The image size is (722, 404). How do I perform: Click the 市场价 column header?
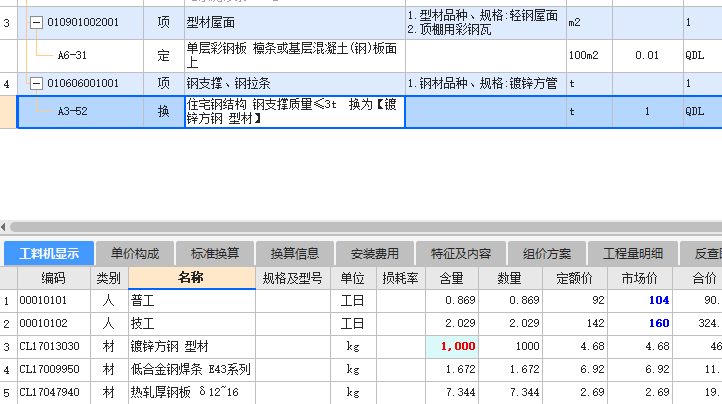(x=639, y=278)
